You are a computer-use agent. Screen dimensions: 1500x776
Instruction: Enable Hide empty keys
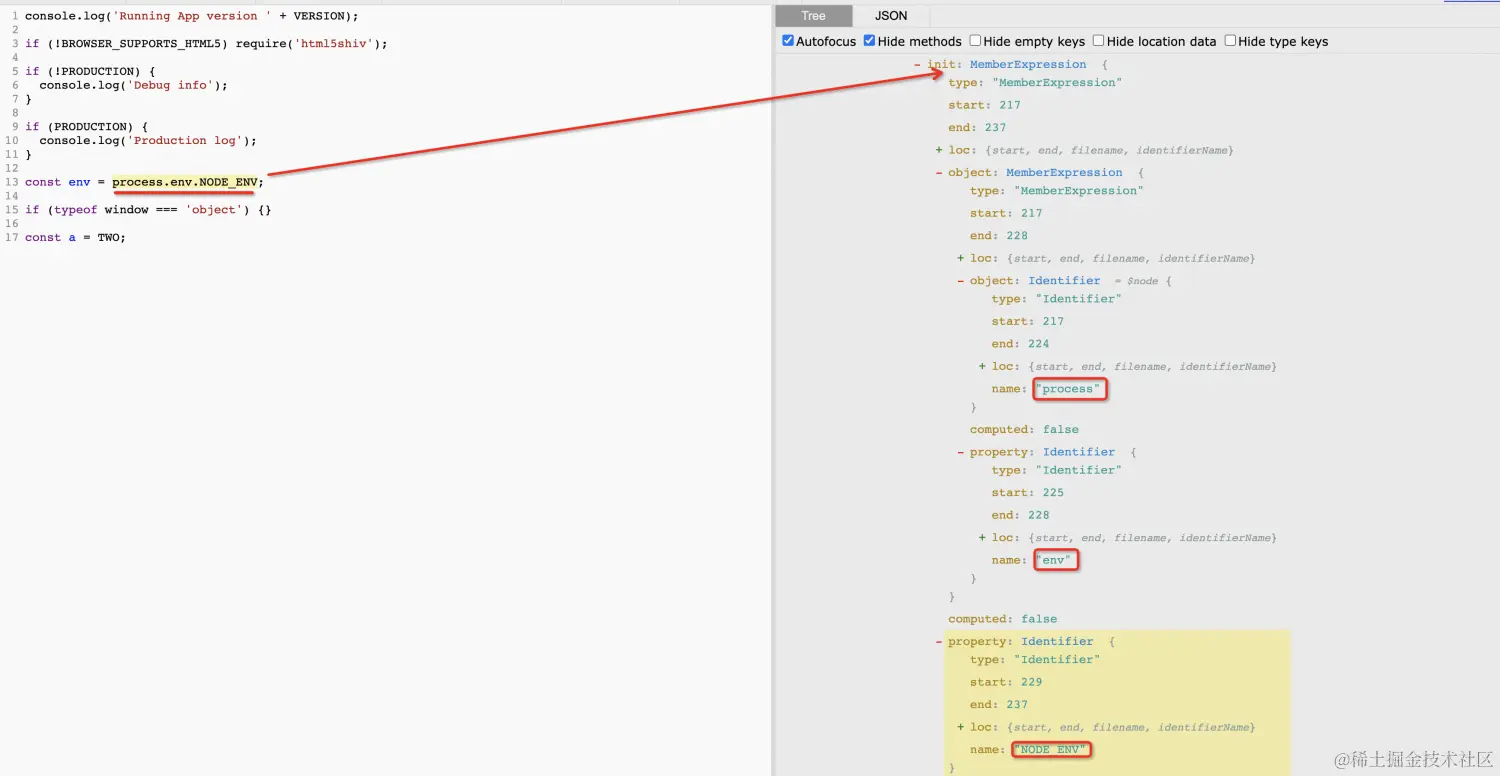point(975,41)
